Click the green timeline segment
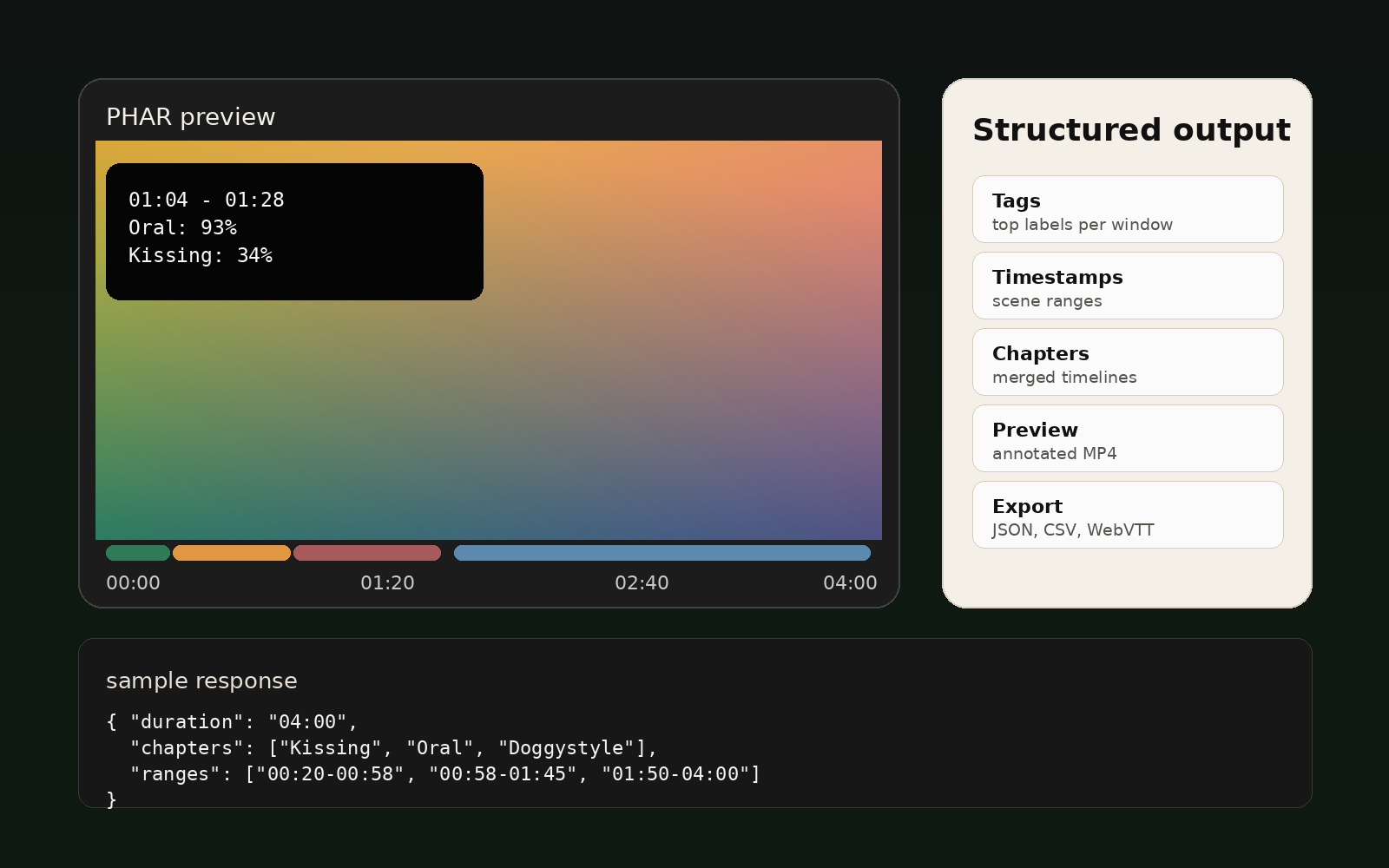The width and height of the screenshot is (1389, 868). [138, 553]
